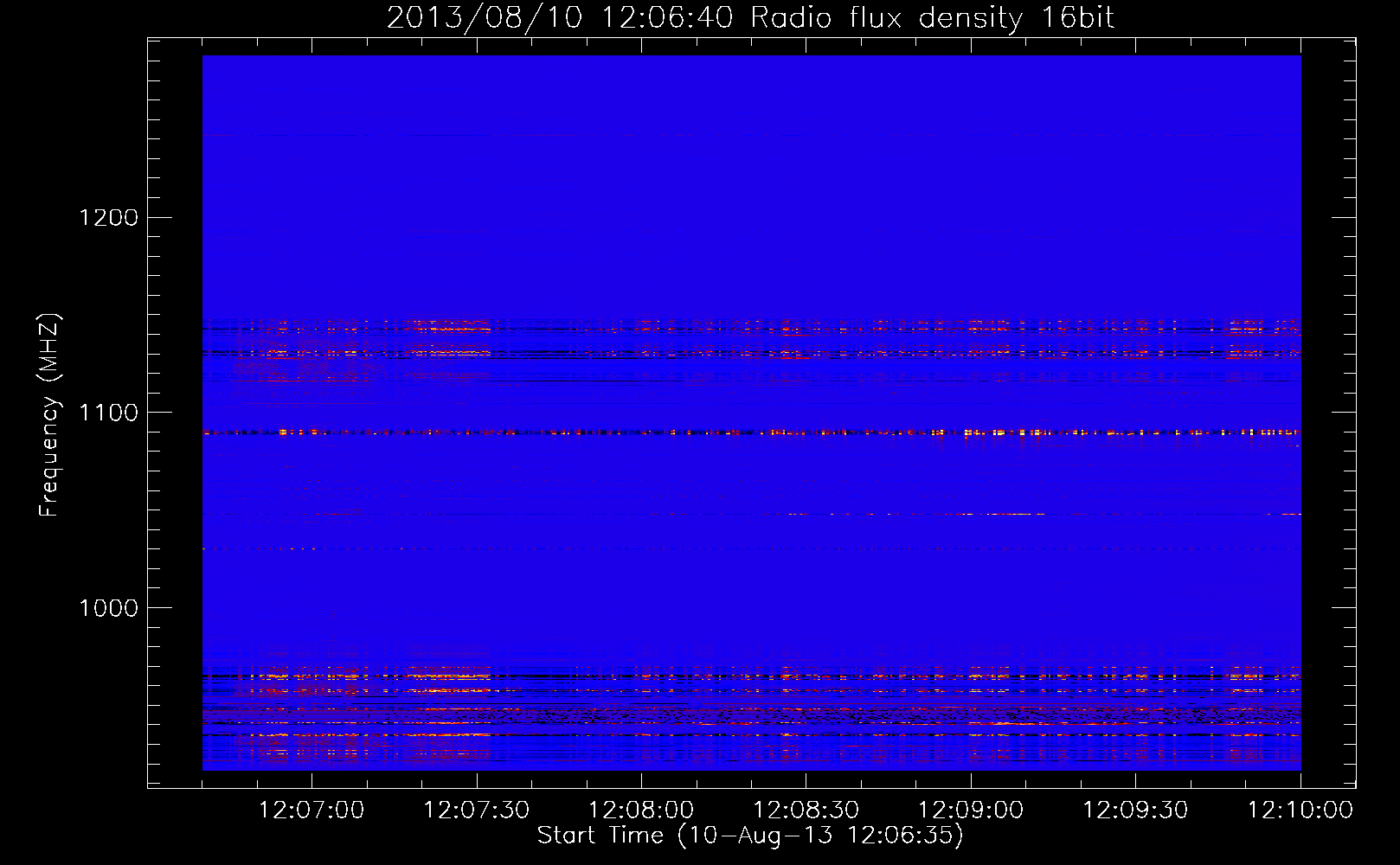Click the 12:09:00 time tick label

971,811
